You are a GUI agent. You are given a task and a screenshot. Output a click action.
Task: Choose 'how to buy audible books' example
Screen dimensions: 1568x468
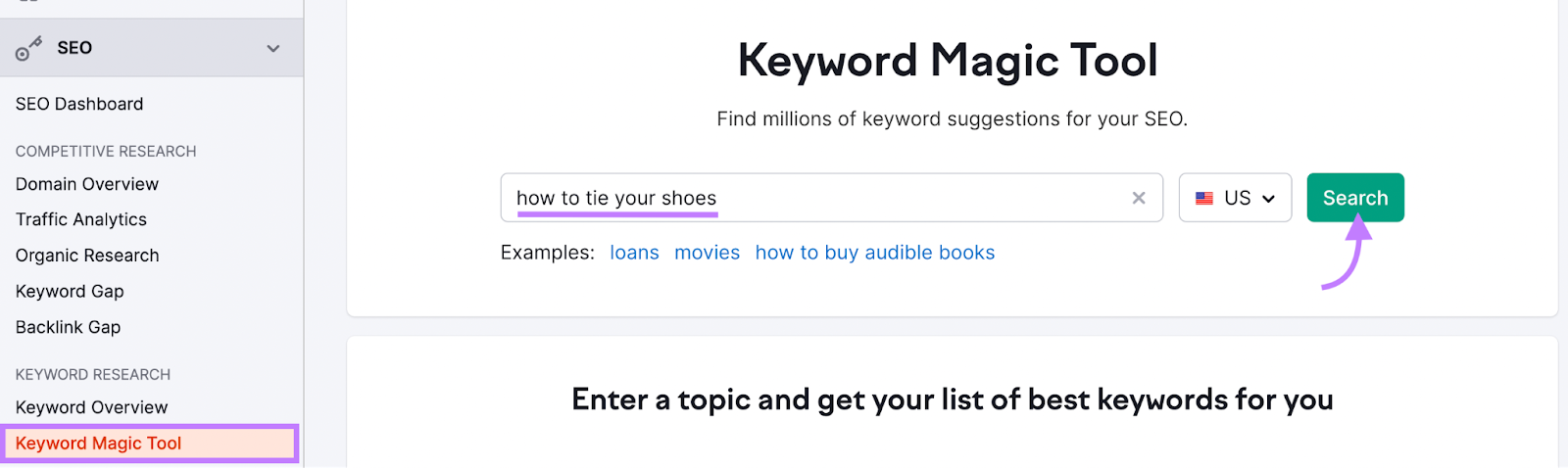pyautogui.click(x=874, y=253)
